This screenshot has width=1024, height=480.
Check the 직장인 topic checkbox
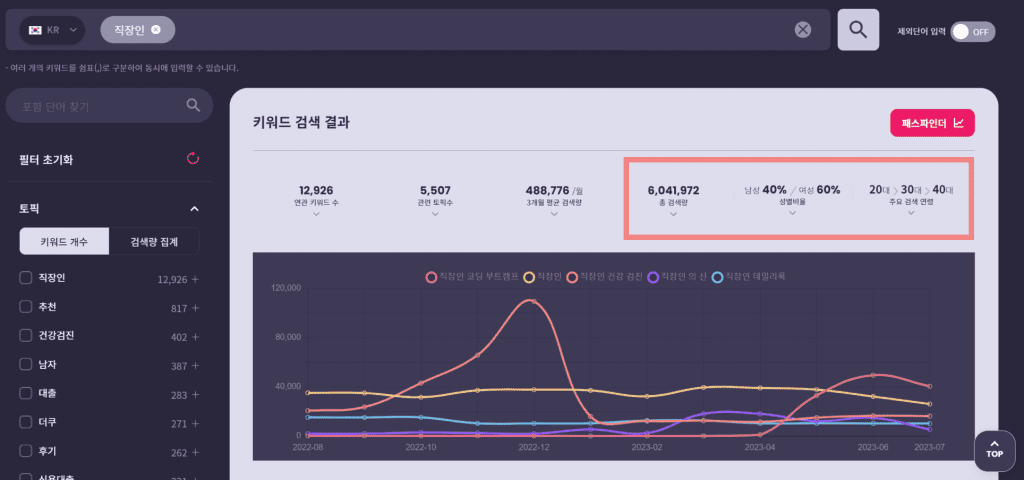point(25,278)
